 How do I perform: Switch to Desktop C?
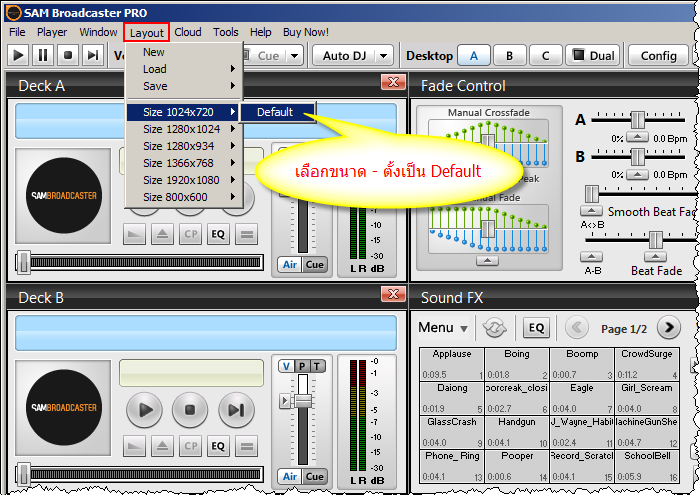546,56
